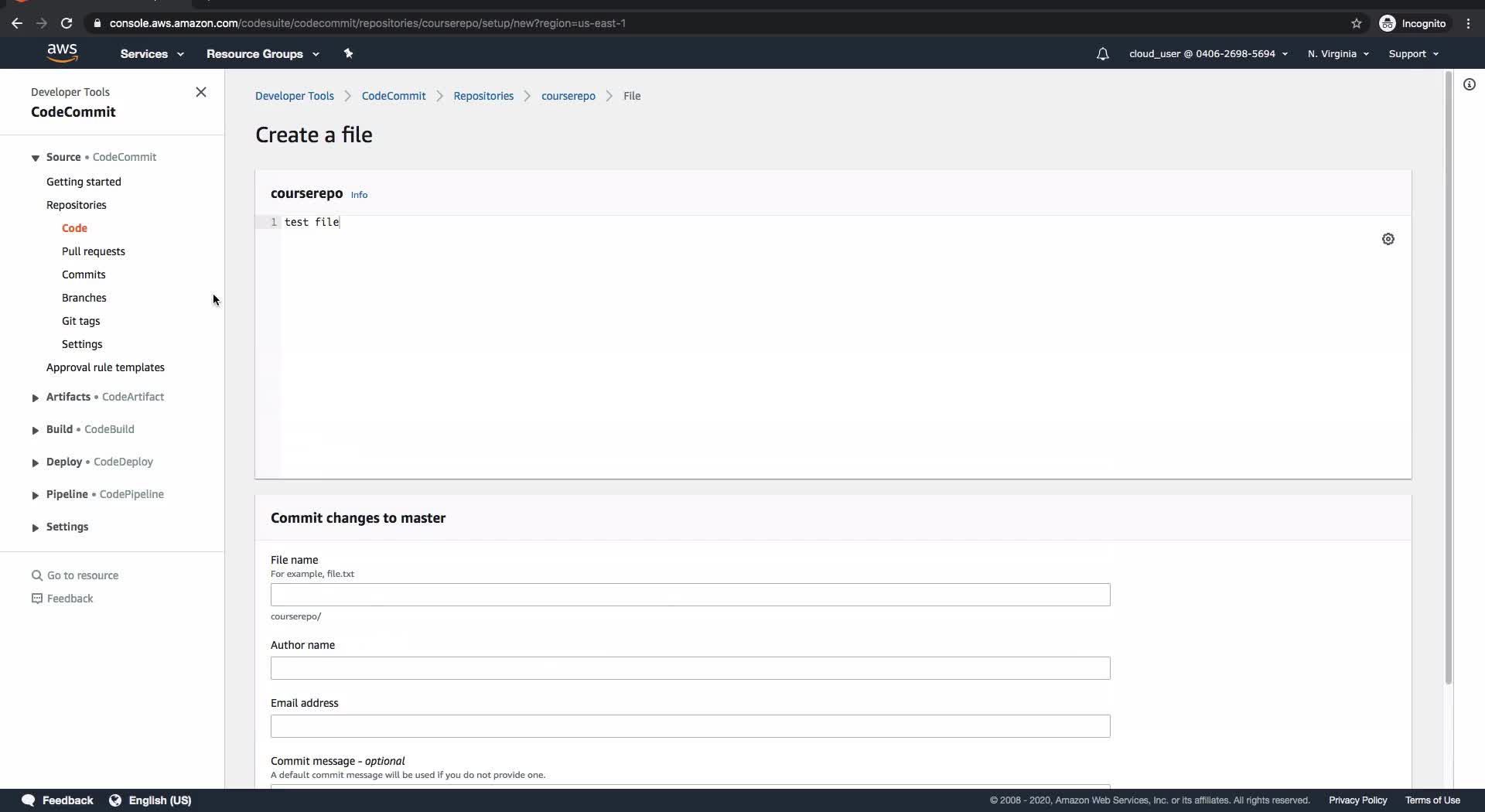Viewport: 1485px width, 812px height.
Task: Open the Incognito profile indicator
Action: [1413, 23]
